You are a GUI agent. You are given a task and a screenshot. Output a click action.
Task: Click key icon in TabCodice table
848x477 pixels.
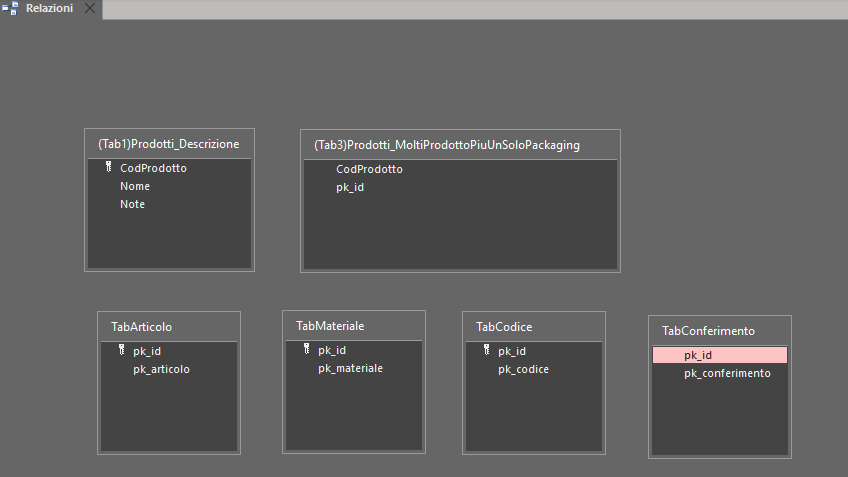[487, 350]
